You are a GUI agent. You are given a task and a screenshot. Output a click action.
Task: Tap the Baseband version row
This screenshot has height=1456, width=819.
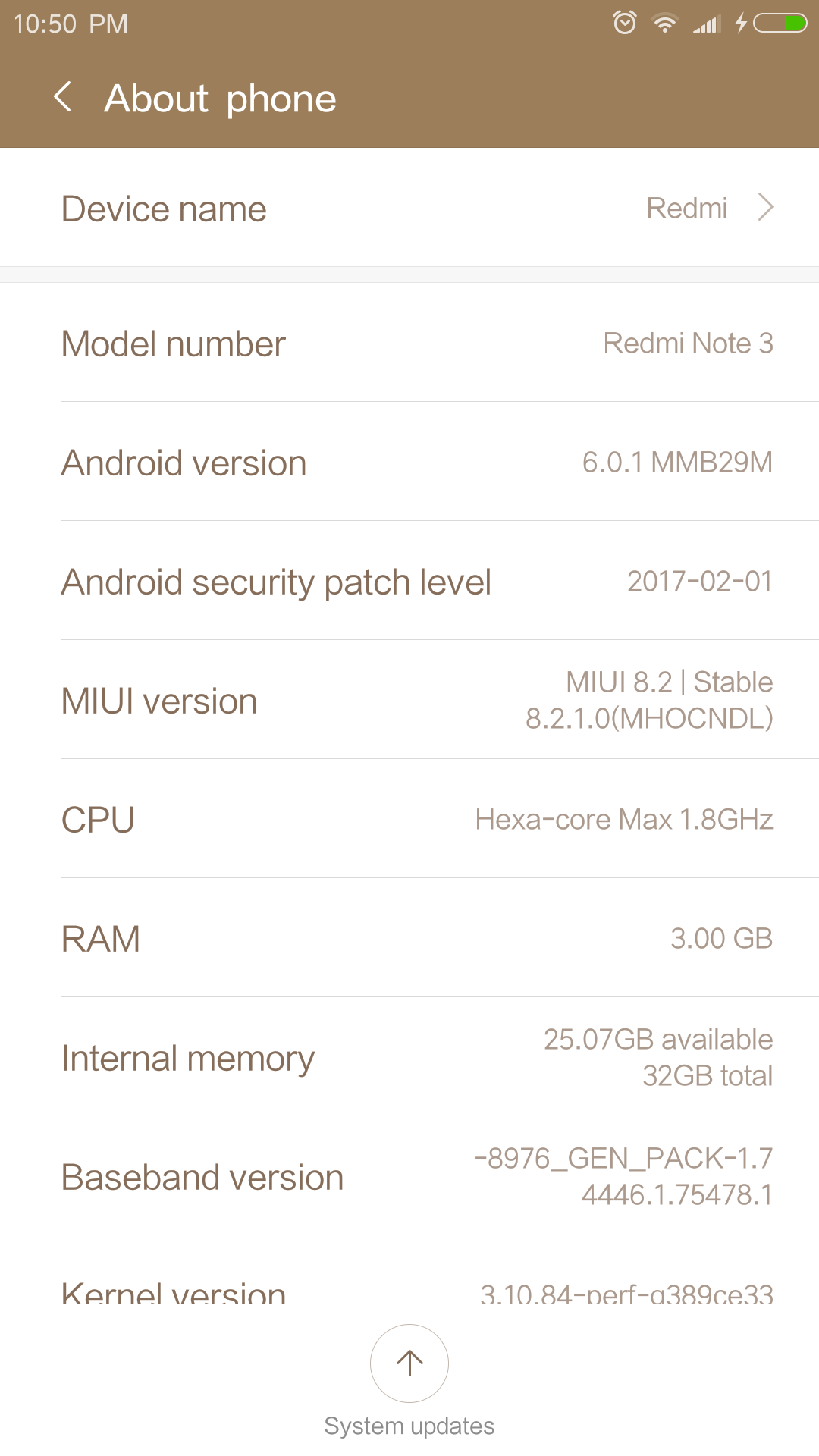pos(409,1177)
